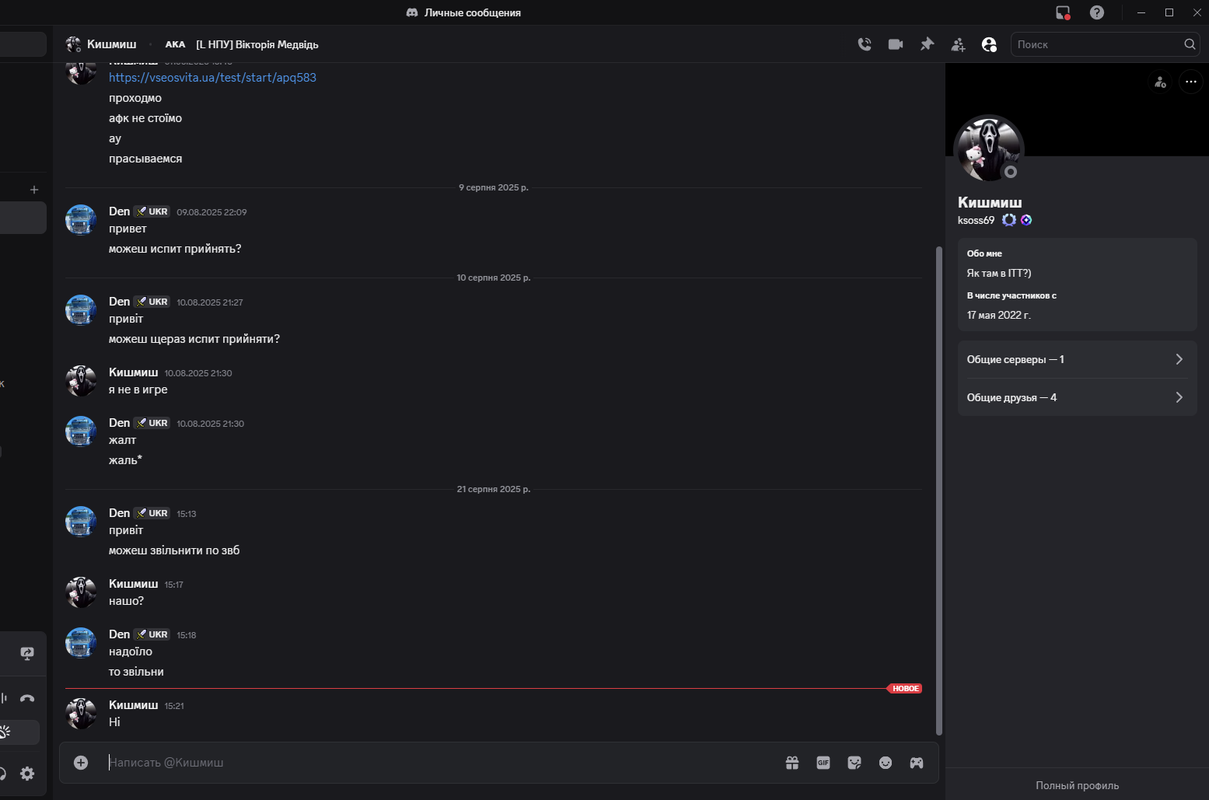1209x800 pixels.
Task: Open the emoji picker
Action: pos(885,762)
